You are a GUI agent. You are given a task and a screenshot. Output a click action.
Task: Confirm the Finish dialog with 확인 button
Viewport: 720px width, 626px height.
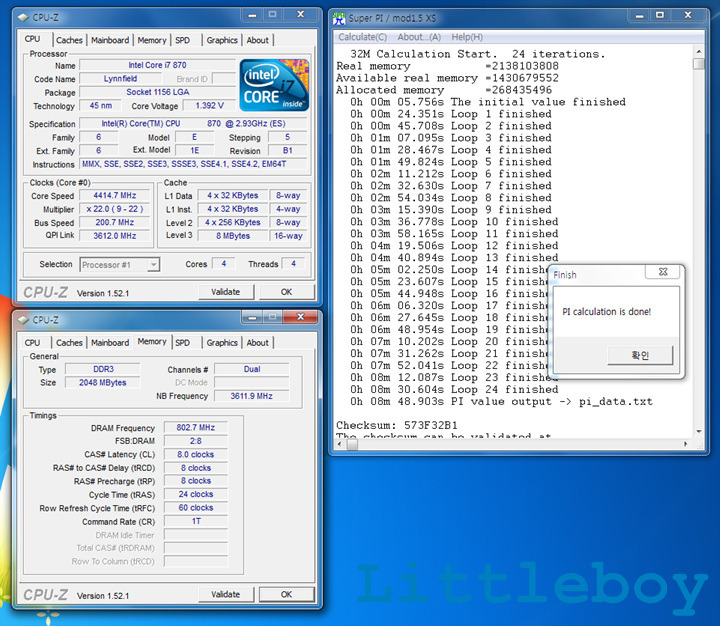coord(640,355)
